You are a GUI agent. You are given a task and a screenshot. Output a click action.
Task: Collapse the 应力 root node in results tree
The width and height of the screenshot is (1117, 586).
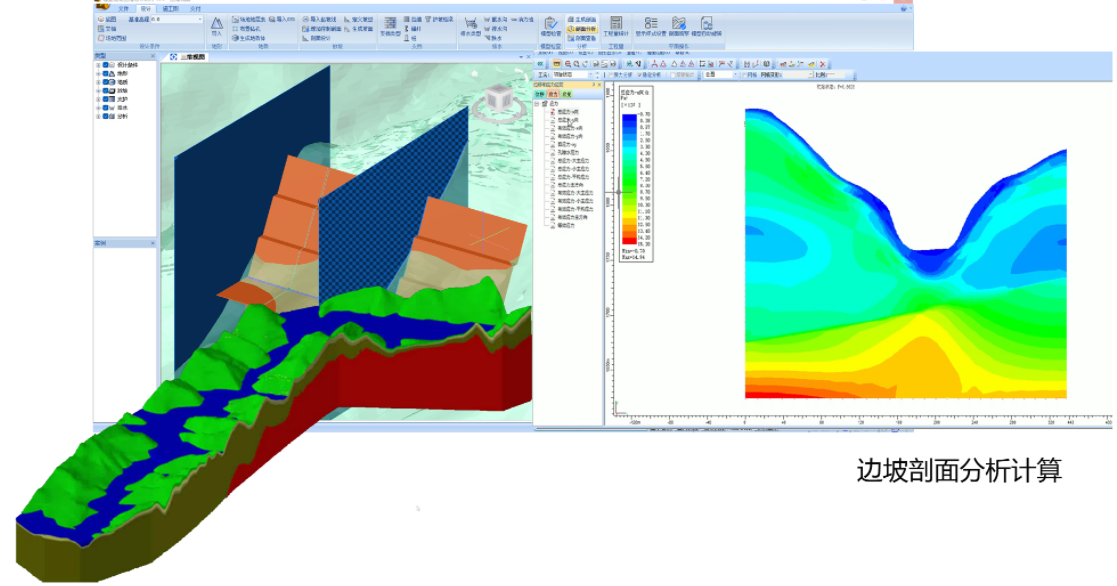click(x=537, y=103)
